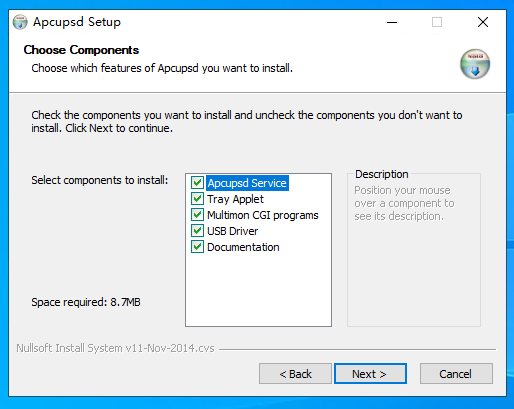Select the Tray Applet label
This screenshot has height=409, width=514.
point(235,199)
